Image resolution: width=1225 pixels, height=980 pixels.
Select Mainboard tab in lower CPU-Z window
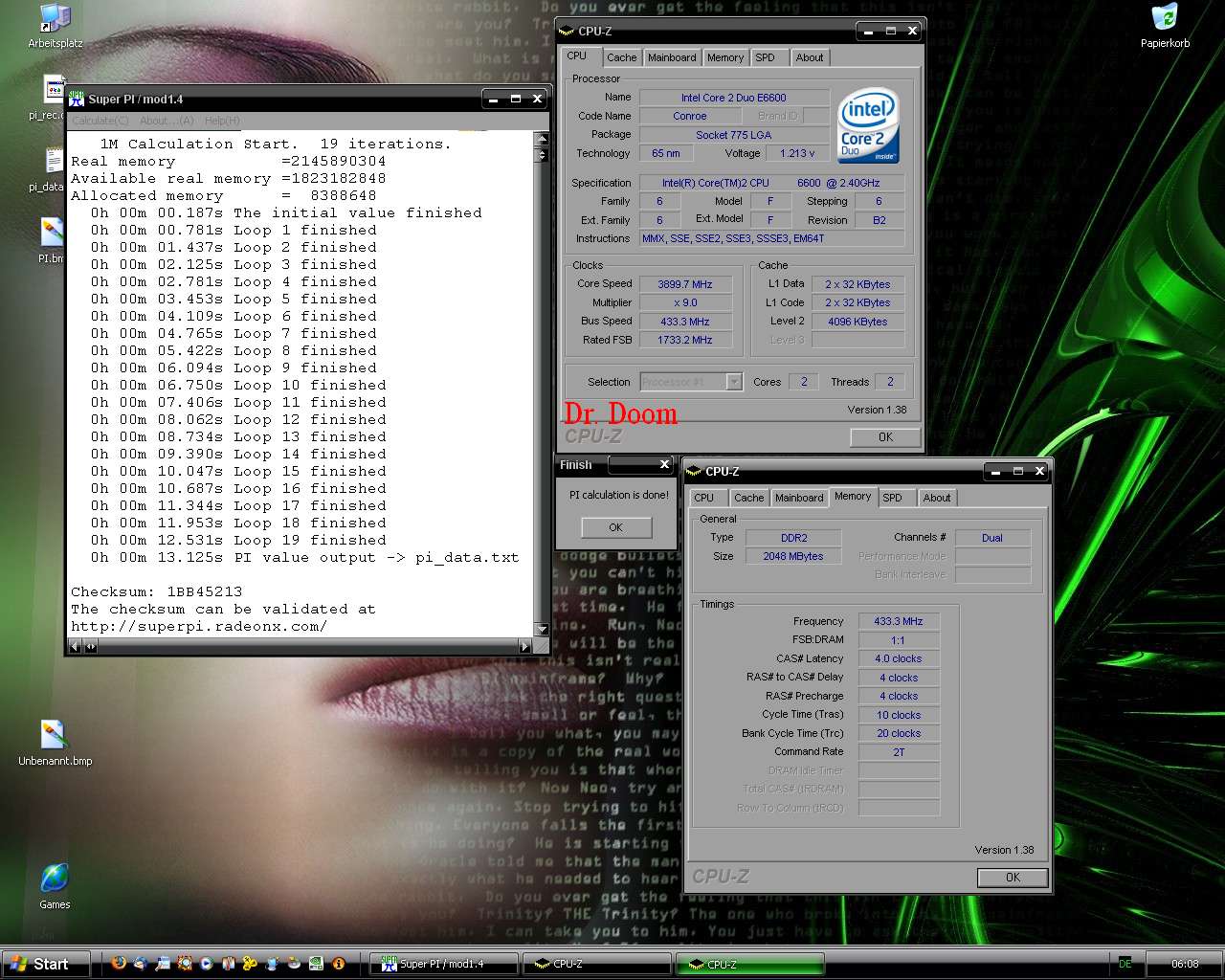(x=799, y=498)
